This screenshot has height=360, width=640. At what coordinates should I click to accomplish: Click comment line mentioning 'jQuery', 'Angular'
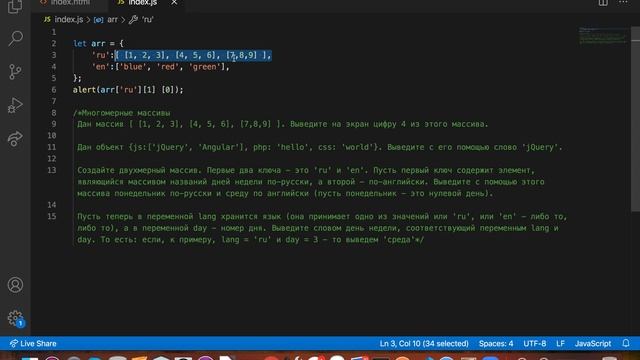pos(320,147)
